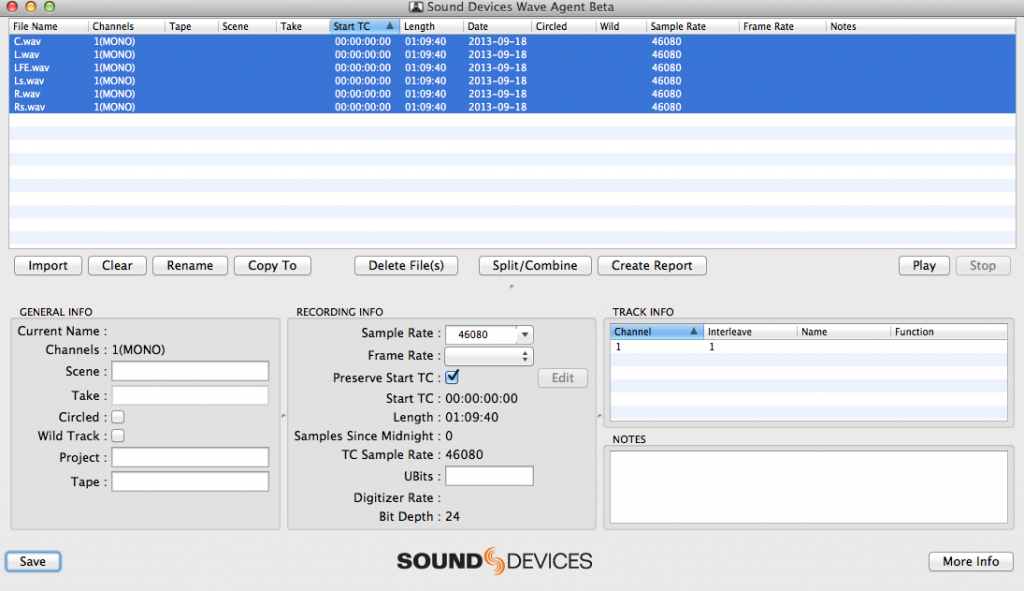Select the C.wav file row
This screenshot has width=1024, height=591.
tap(512, 41)
